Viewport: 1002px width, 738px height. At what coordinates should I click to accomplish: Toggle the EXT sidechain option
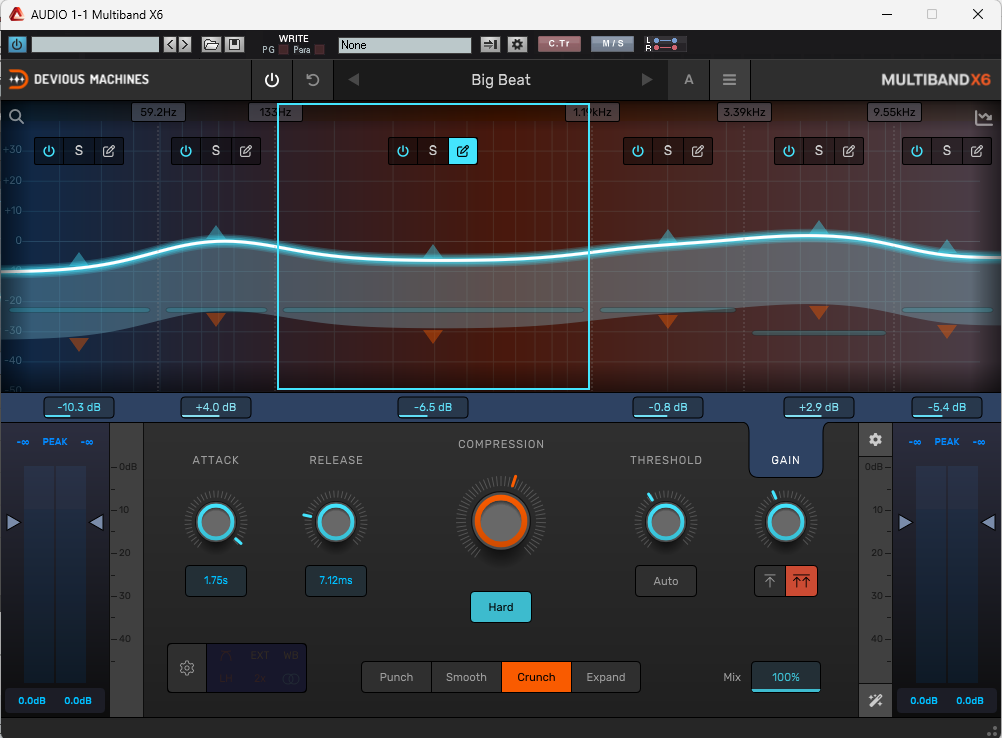259,656
